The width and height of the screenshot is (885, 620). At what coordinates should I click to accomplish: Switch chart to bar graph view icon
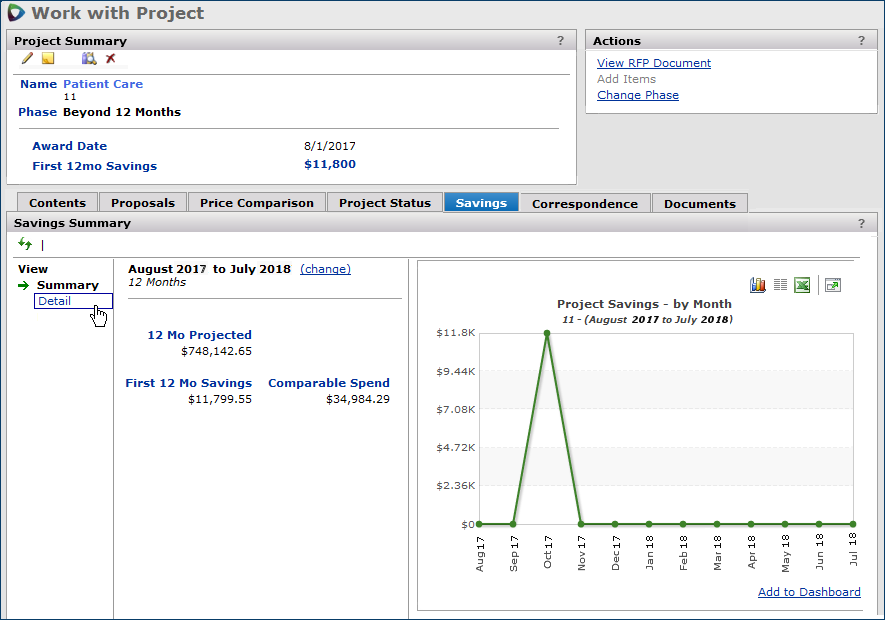758,285
